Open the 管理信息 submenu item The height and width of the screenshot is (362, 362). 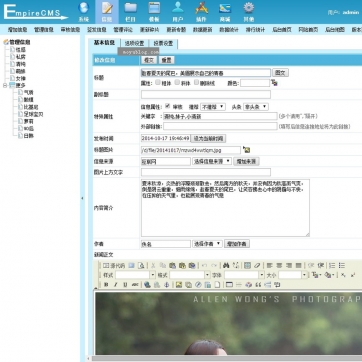click(44, 30)
